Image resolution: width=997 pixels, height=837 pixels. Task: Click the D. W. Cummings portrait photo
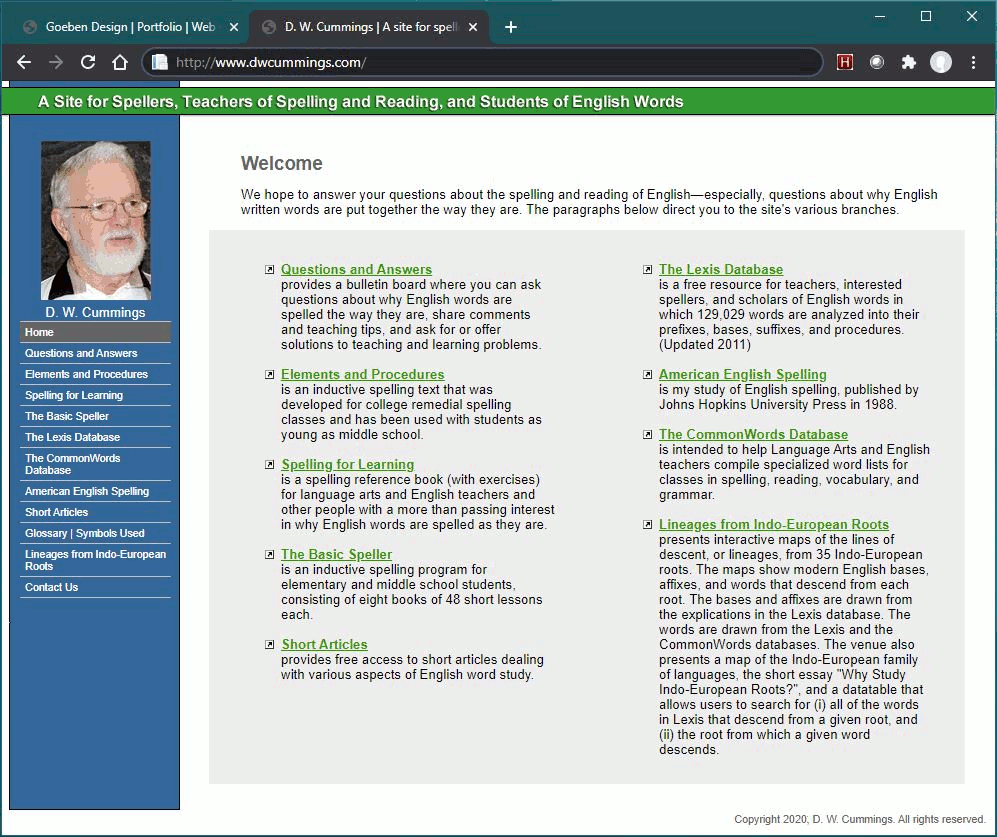(96, 220)
